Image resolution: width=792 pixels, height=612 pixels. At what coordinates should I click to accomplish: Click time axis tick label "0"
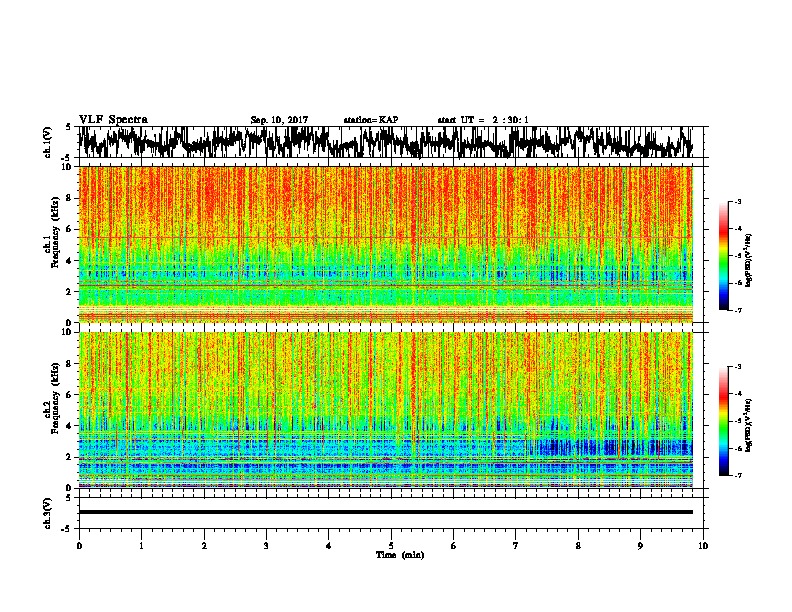(x=79, y=545)
